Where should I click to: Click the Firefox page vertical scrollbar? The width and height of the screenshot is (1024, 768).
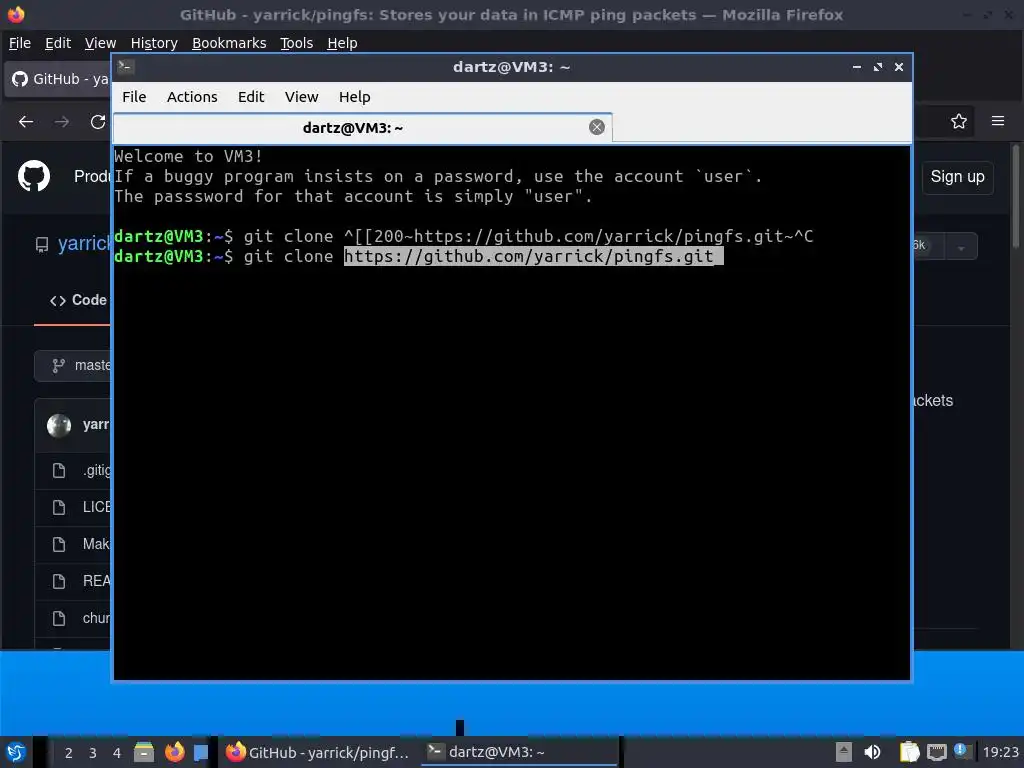pos(1016,196)
